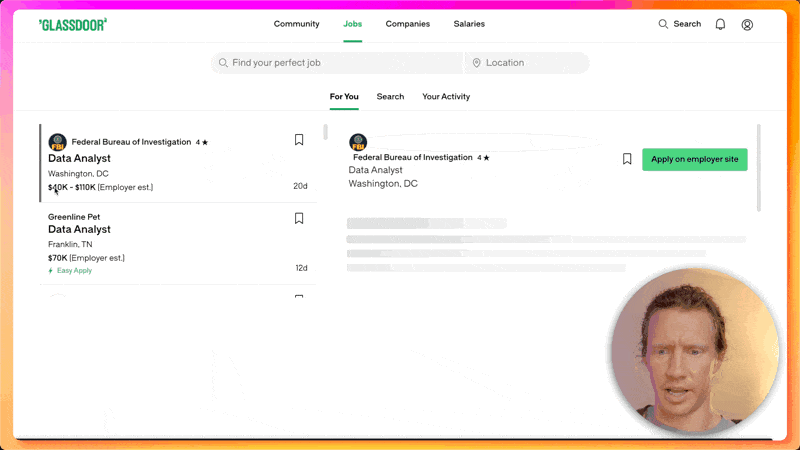Click the magnifying glass icon in header
Screen dimensions: 800x450
[x=663, y=24]
